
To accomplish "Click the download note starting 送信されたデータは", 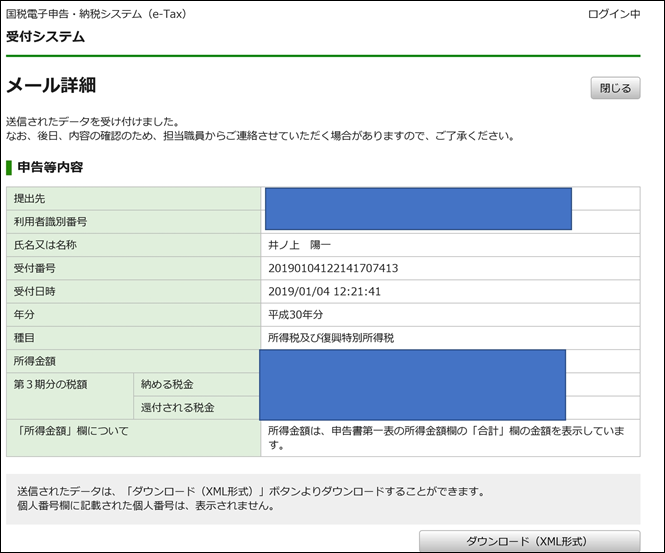I will 251,492.
